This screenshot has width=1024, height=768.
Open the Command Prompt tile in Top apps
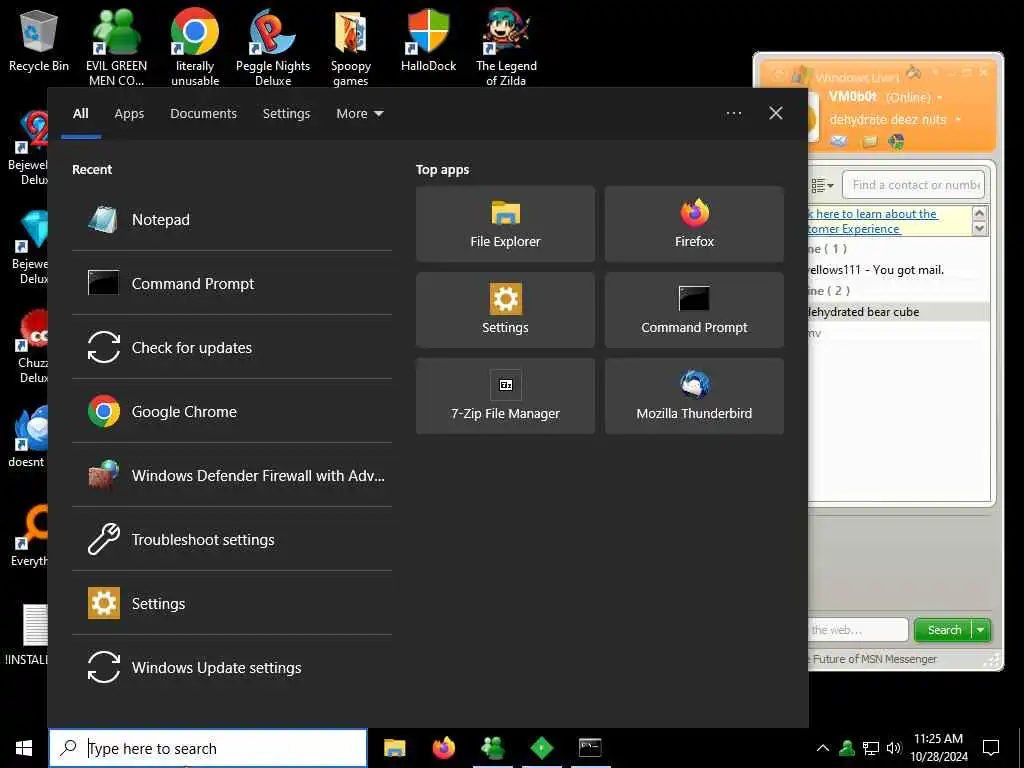coord(694,310)
